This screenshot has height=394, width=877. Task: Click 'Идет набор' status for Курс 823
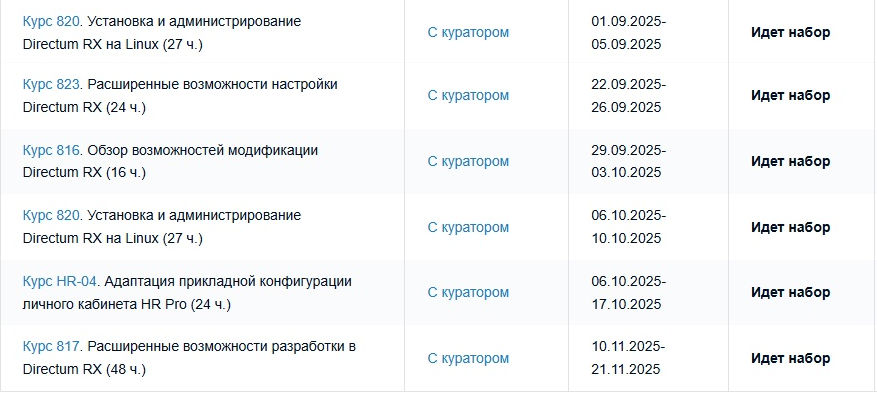point(790,95)
